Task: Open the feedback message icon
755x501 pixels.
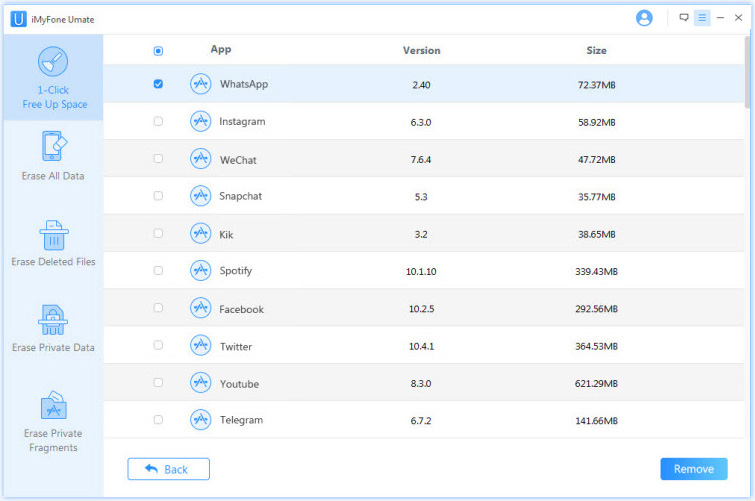Action: click(684, 18)
